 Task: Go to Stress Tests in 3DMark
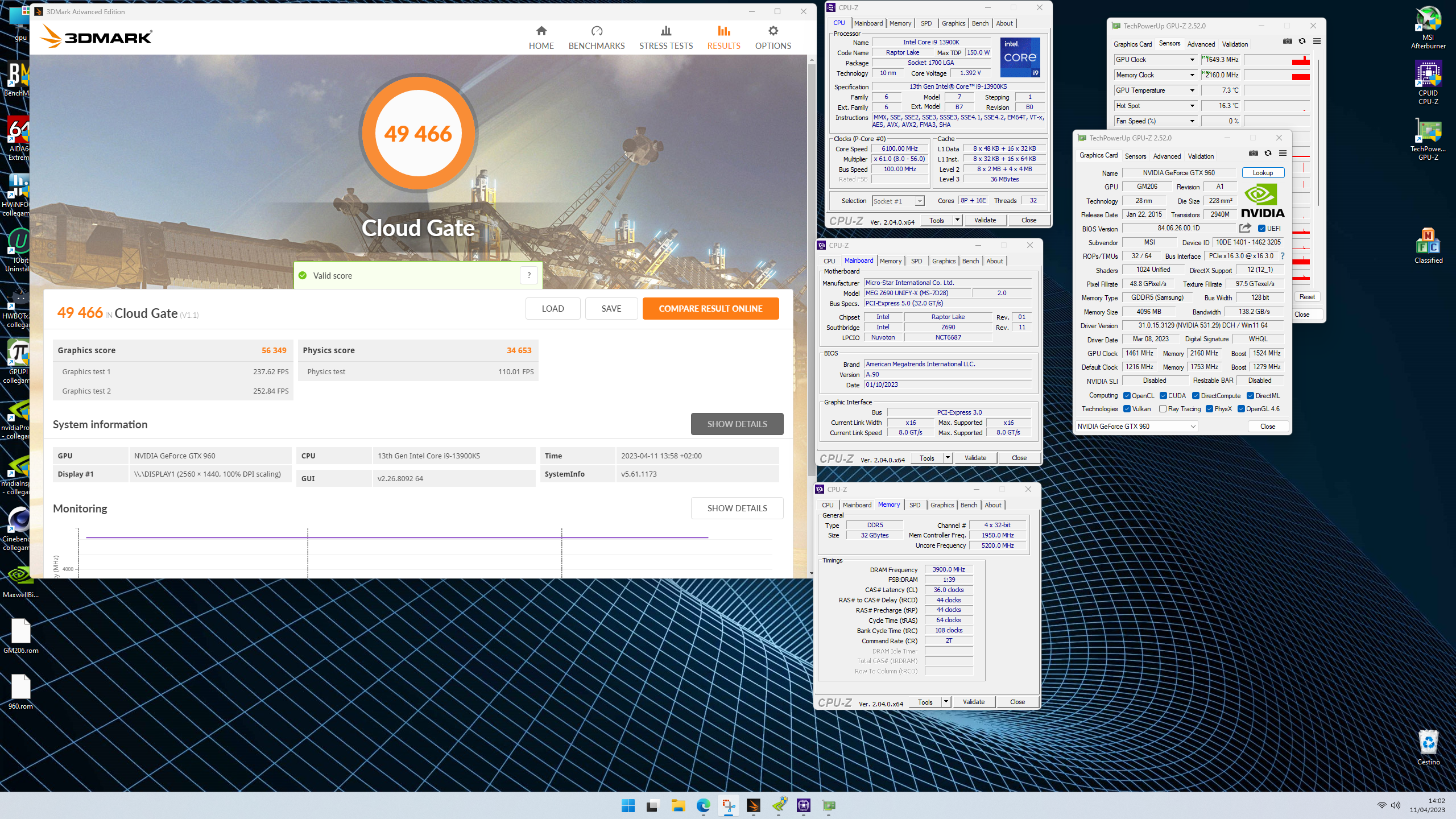(666, 38)
